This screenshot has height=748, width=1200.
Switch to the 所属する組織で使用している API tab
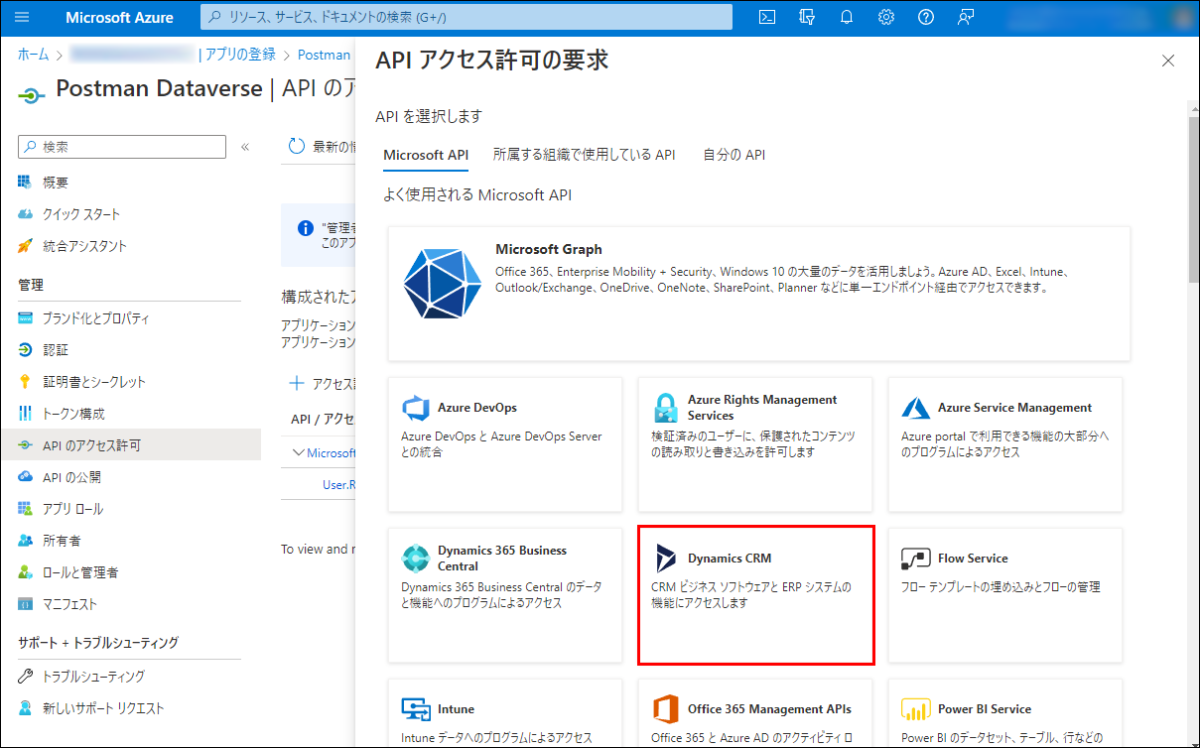pyautogui.click(x=584, y=155)
